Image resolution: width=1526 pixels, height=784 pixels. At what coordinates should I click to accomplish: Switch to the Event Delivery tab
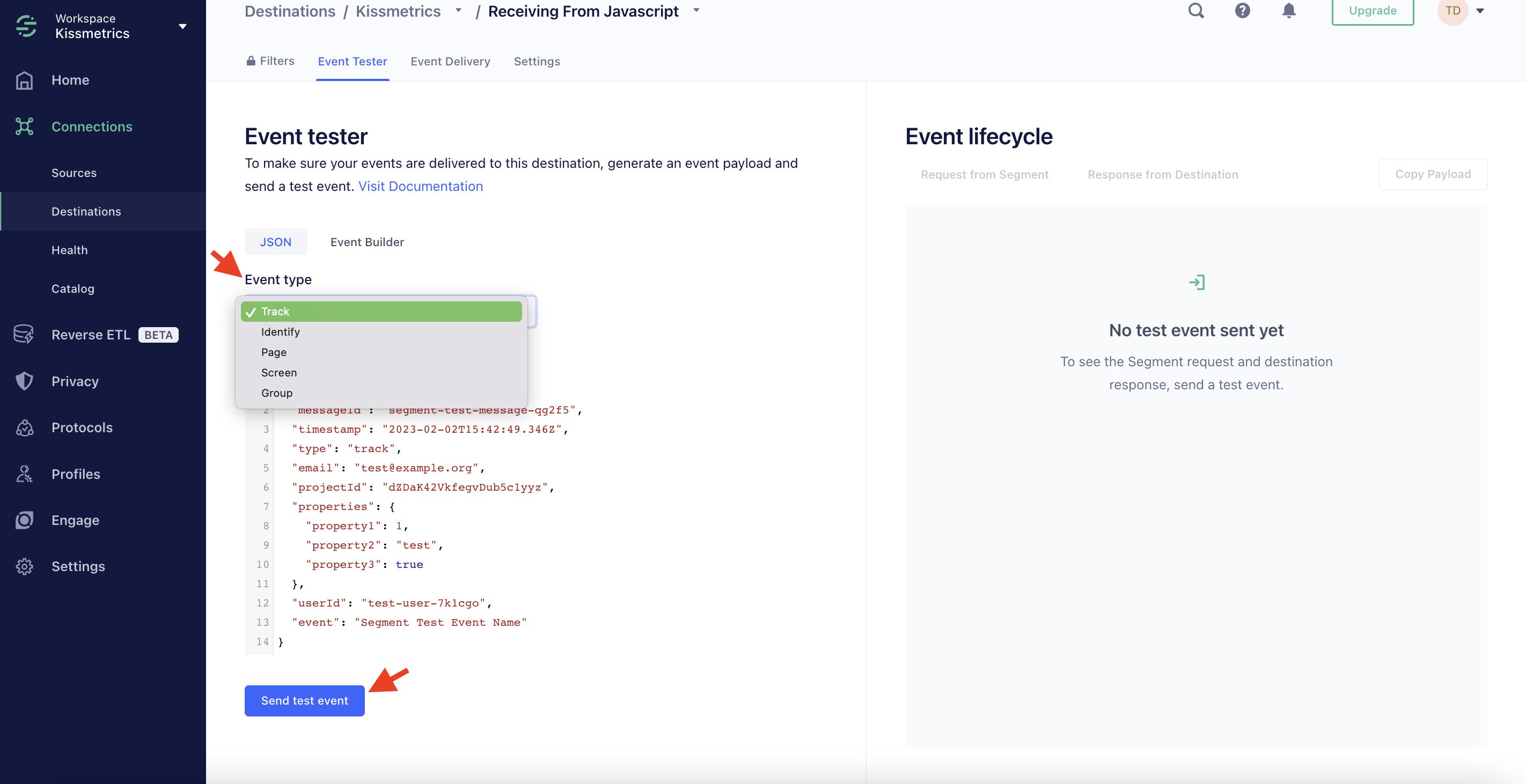(x=450, y=62)
